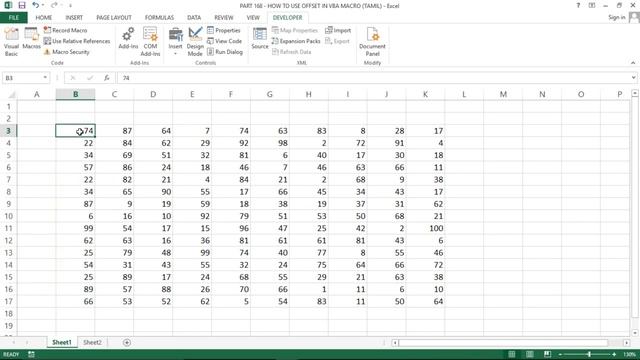
Task: Switch to the PAGE LAYOUT tab
Action: coord(114,18)
